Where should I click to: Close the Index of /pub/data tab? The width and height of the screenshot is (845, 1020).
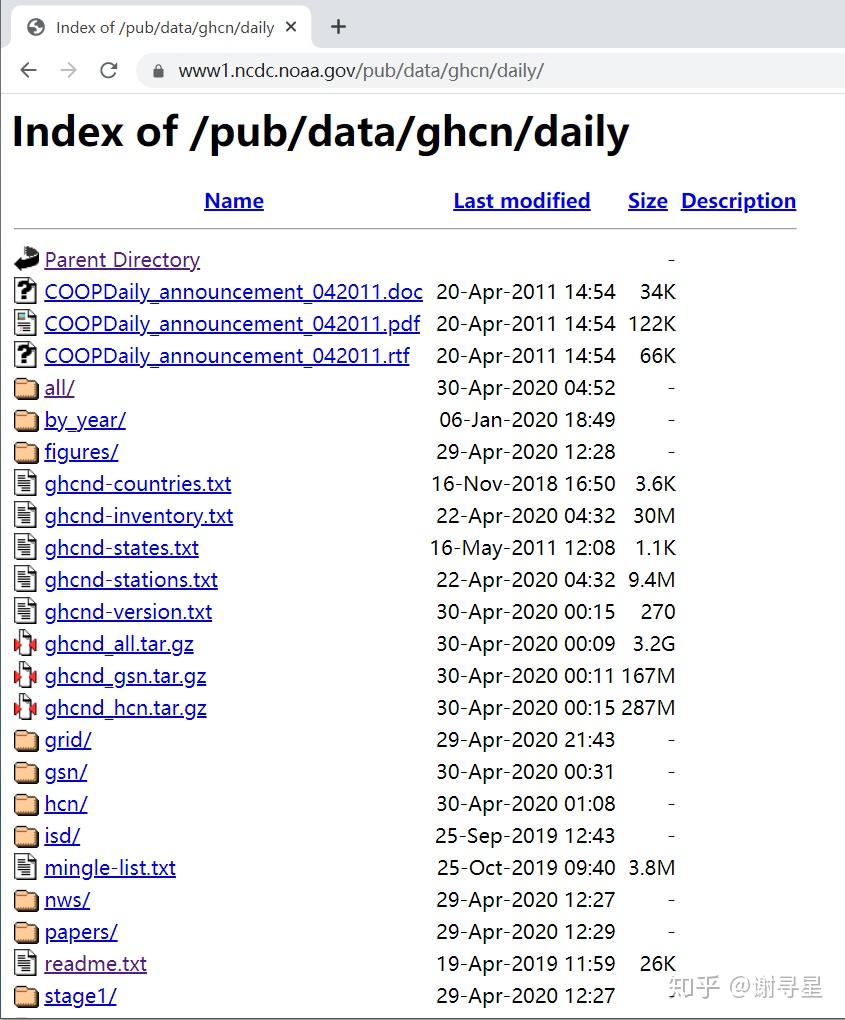pos(291,27)
